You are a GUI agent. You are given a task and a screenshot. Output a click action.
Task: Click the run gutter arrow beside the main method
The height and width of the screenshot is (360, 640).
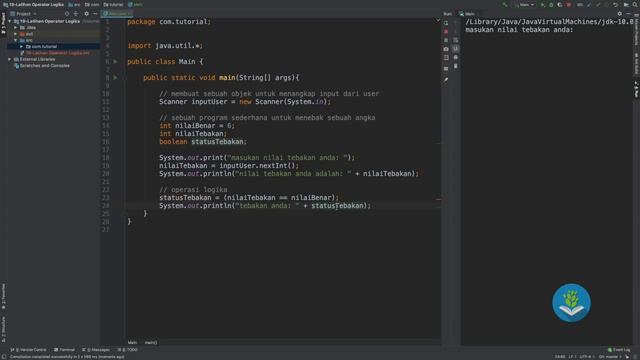pyautogui.click(x=116, y=78)
